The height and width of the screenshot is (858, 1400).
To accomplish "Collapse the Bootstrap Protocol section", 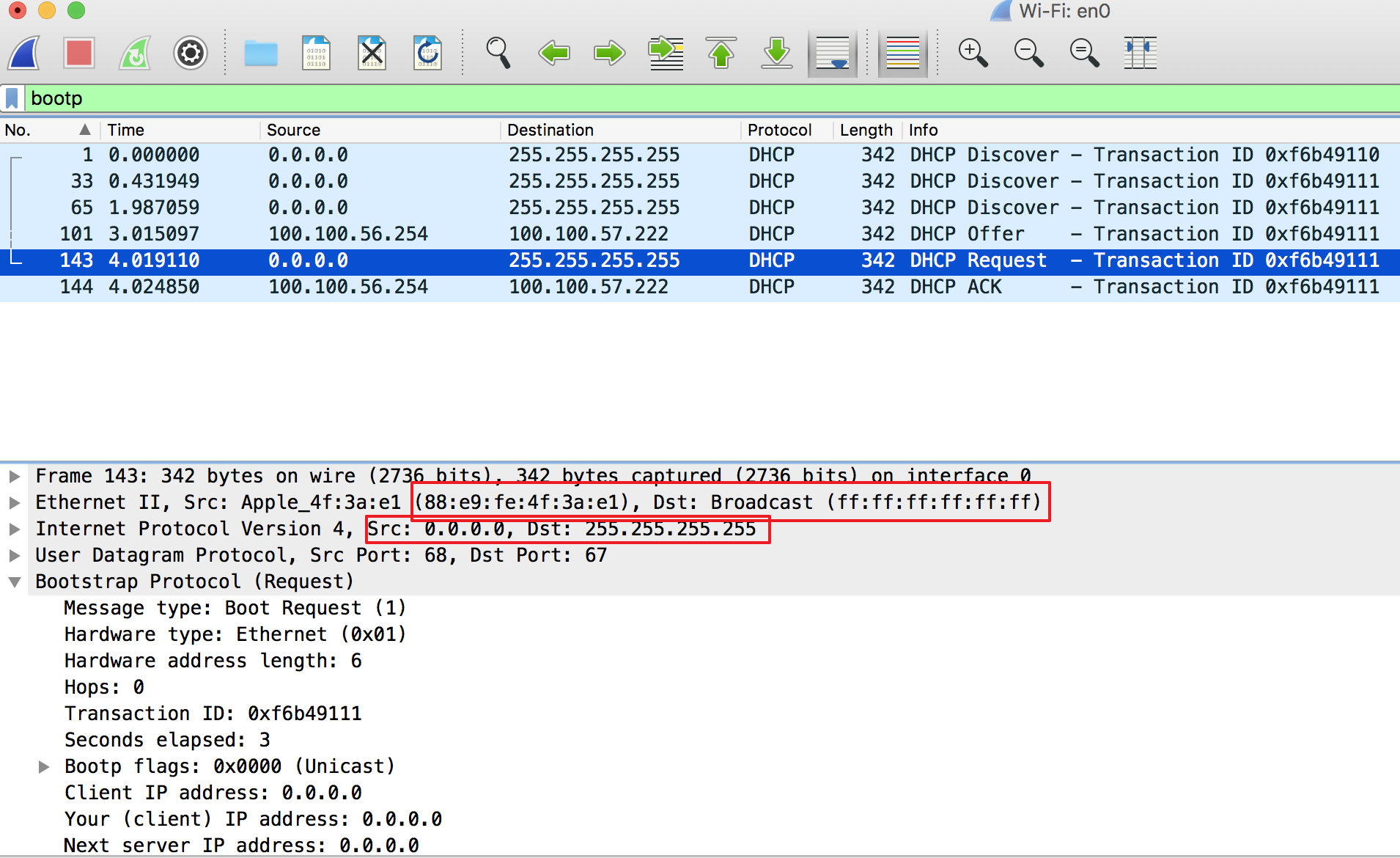I will 16,581.
